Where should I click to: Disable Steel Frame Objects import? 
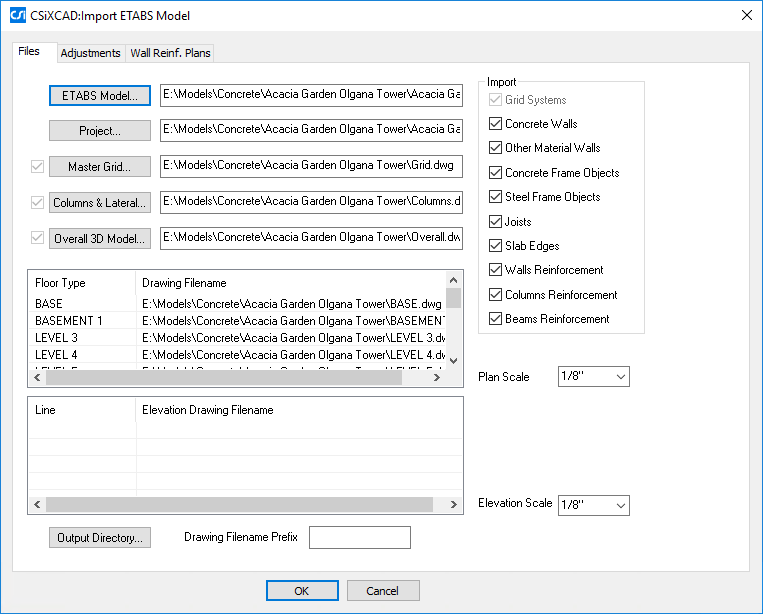tap(495, 197)
